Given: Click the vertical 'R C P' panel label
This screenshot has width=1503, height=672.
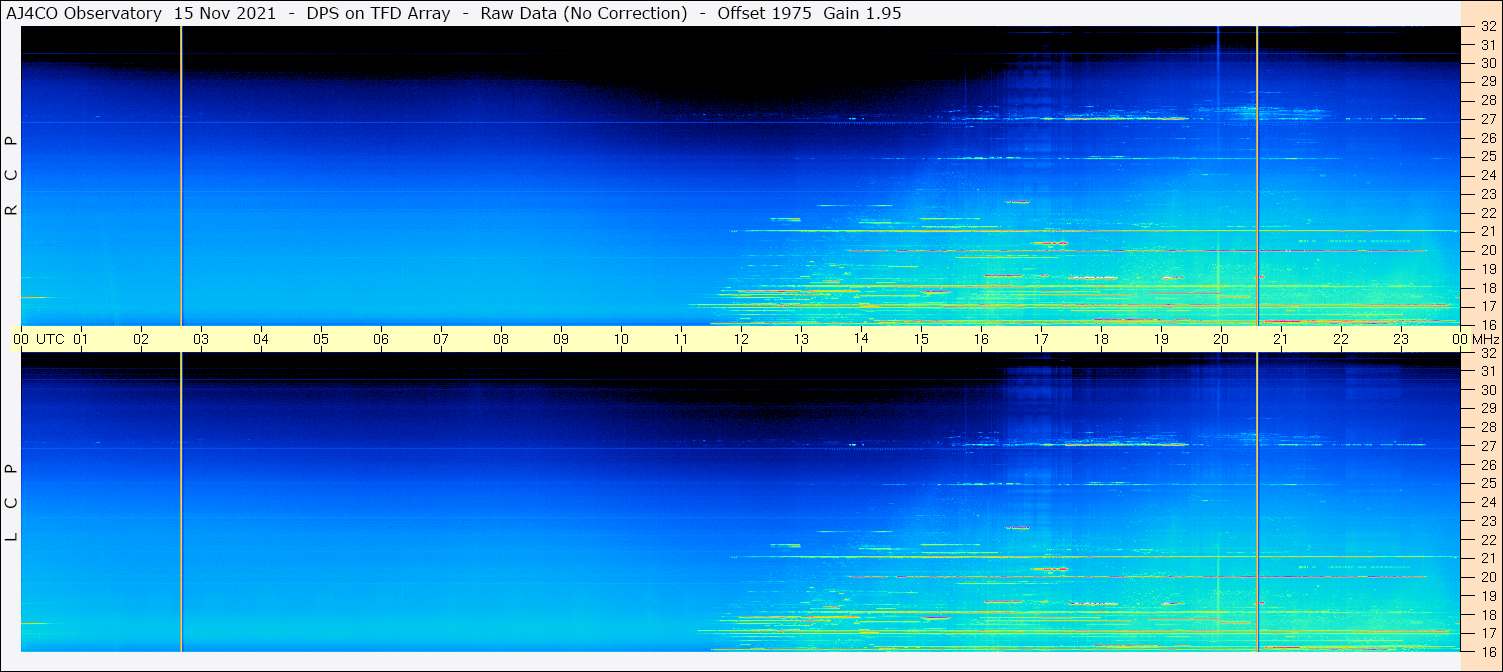Looking at the screenshot, I should (x=12, y=176).
